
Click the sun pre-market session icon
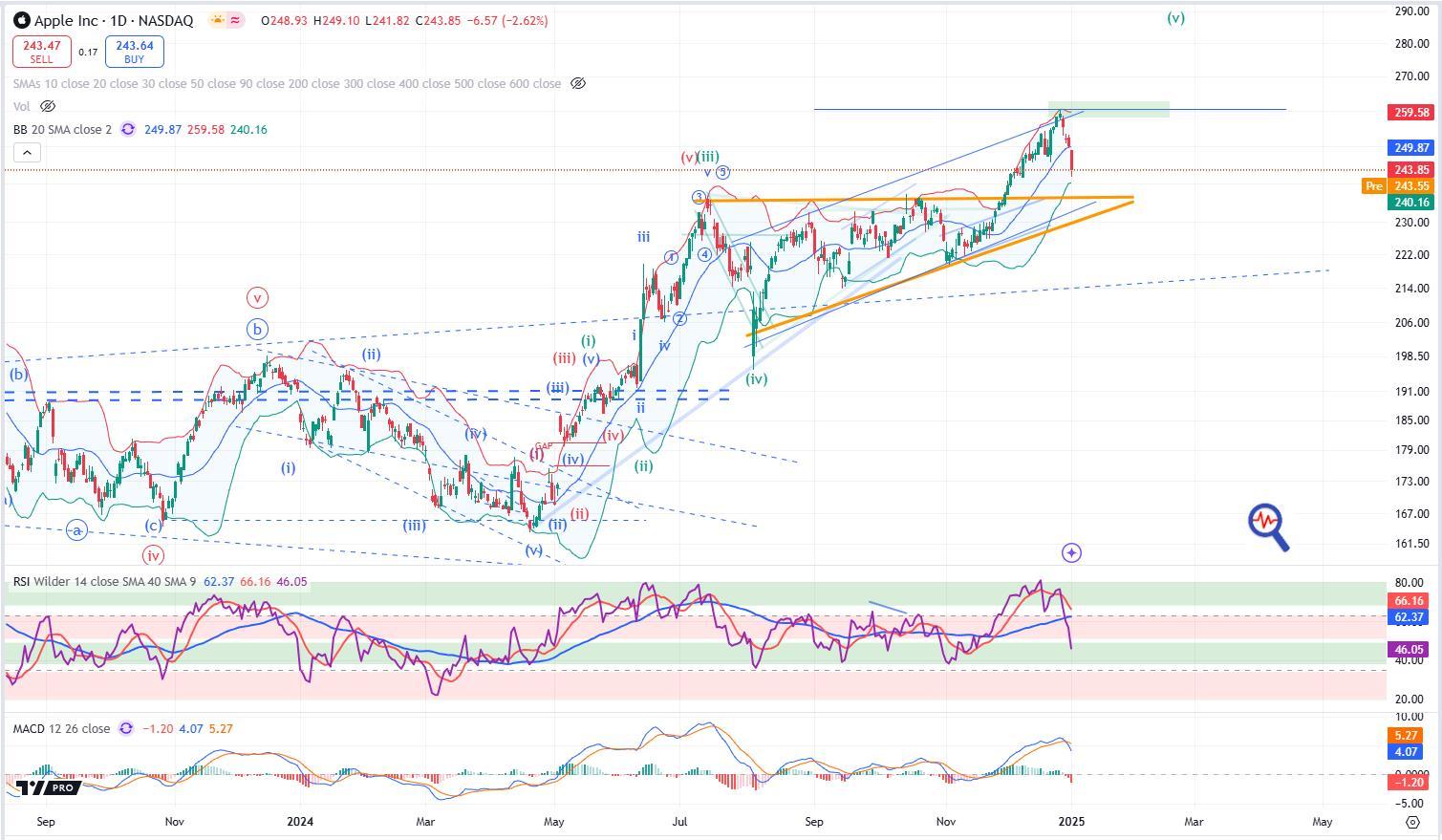pyautogui.click(x=217, y=20)
